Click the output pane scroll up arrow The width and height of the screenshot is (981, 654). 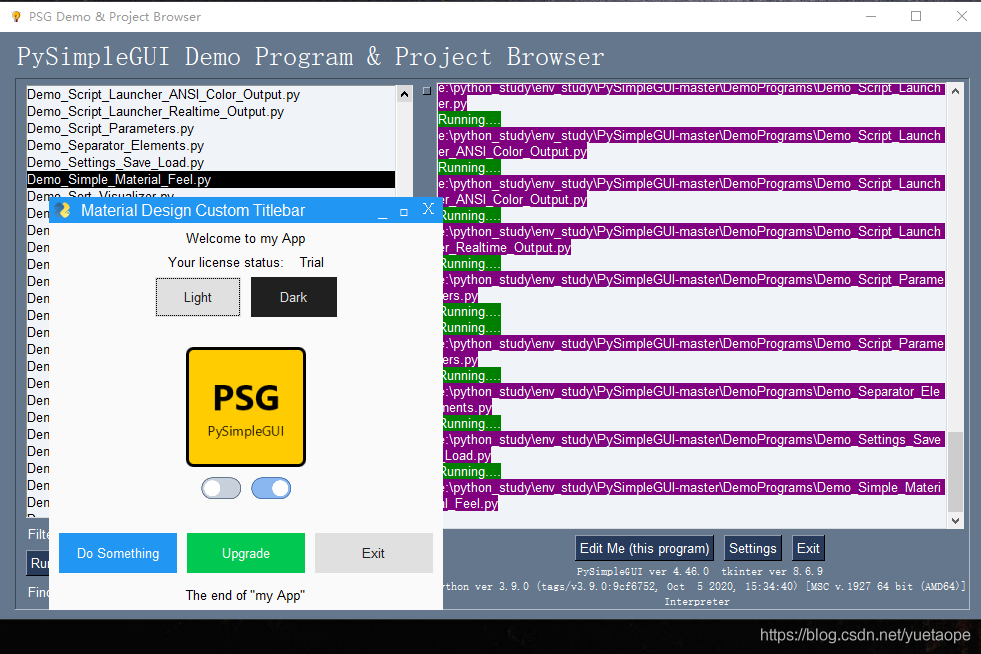955,91
